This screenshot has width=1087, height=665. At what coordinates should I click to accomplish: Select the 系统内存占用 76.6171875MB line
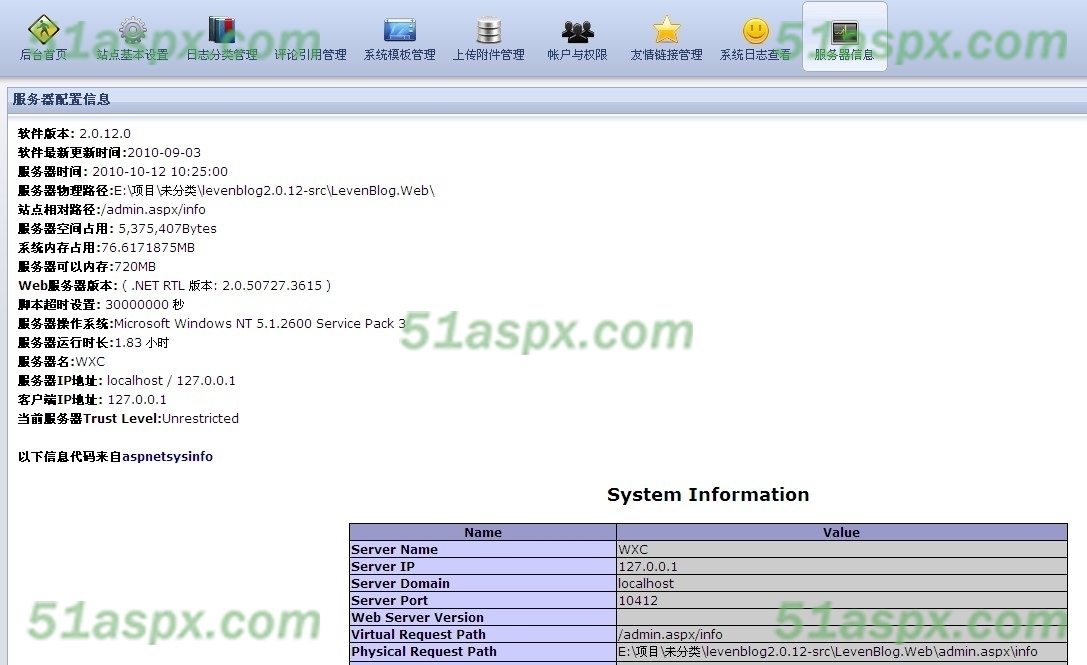tap(106, 248)
